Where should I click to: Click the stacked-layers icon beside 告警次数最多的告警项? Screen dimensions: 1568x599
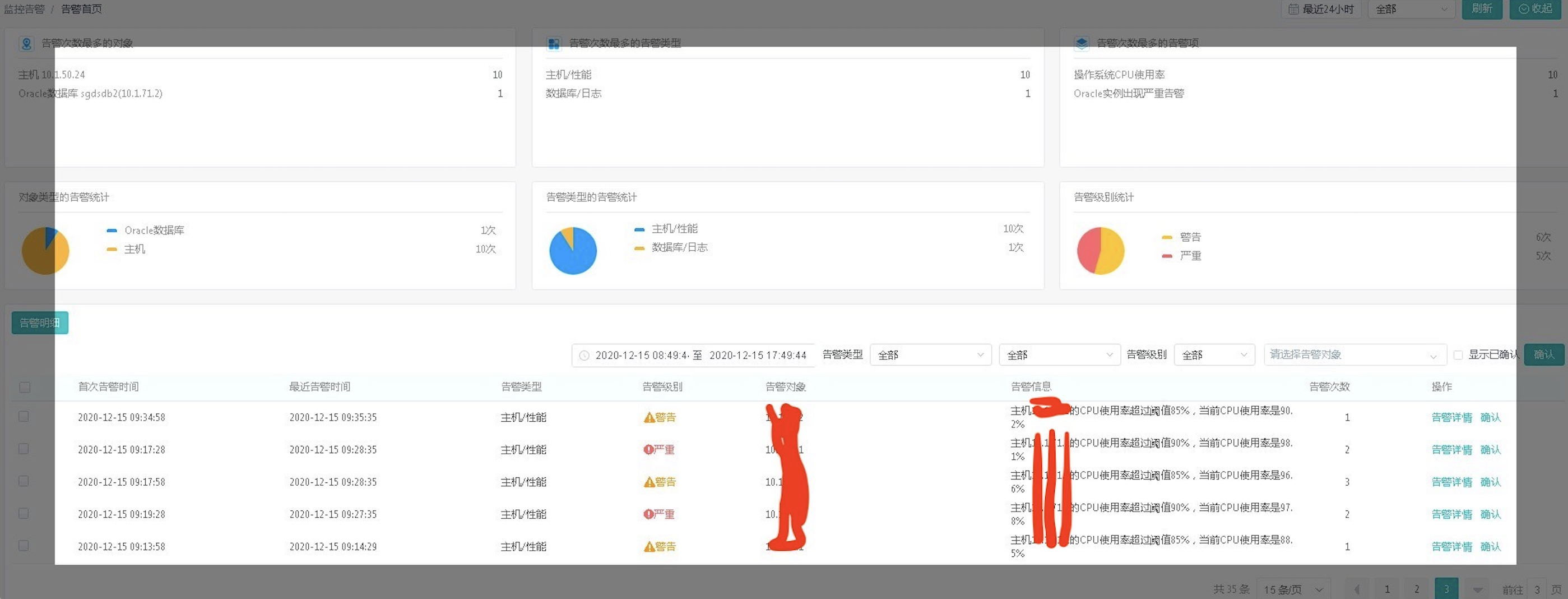(x=1082, y=43)
